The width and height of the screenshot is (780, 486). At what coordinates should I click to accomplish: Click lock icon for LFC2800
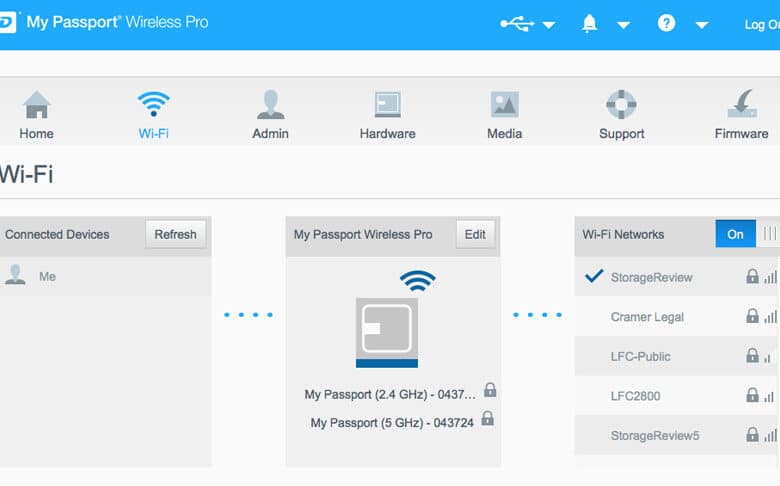752,395
